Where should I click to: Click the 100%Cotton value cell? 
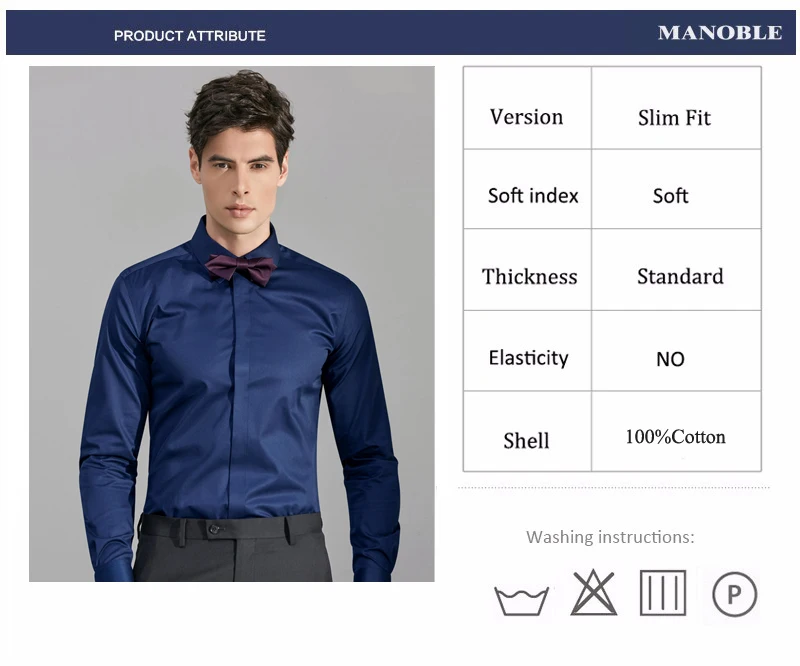click(676, 432)
